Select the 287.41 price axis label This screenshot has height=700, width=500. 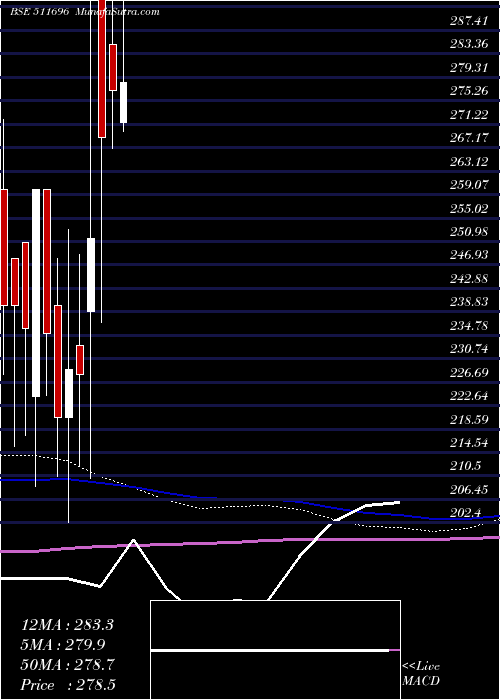coord(468,20)
